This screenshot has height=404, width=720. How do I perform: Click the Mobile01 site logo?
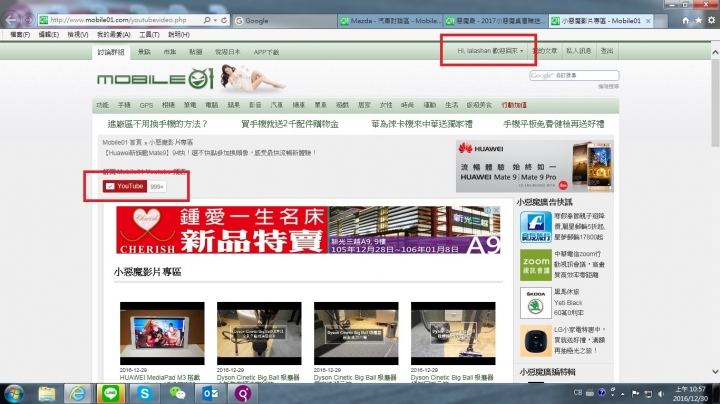click(155, 79)
